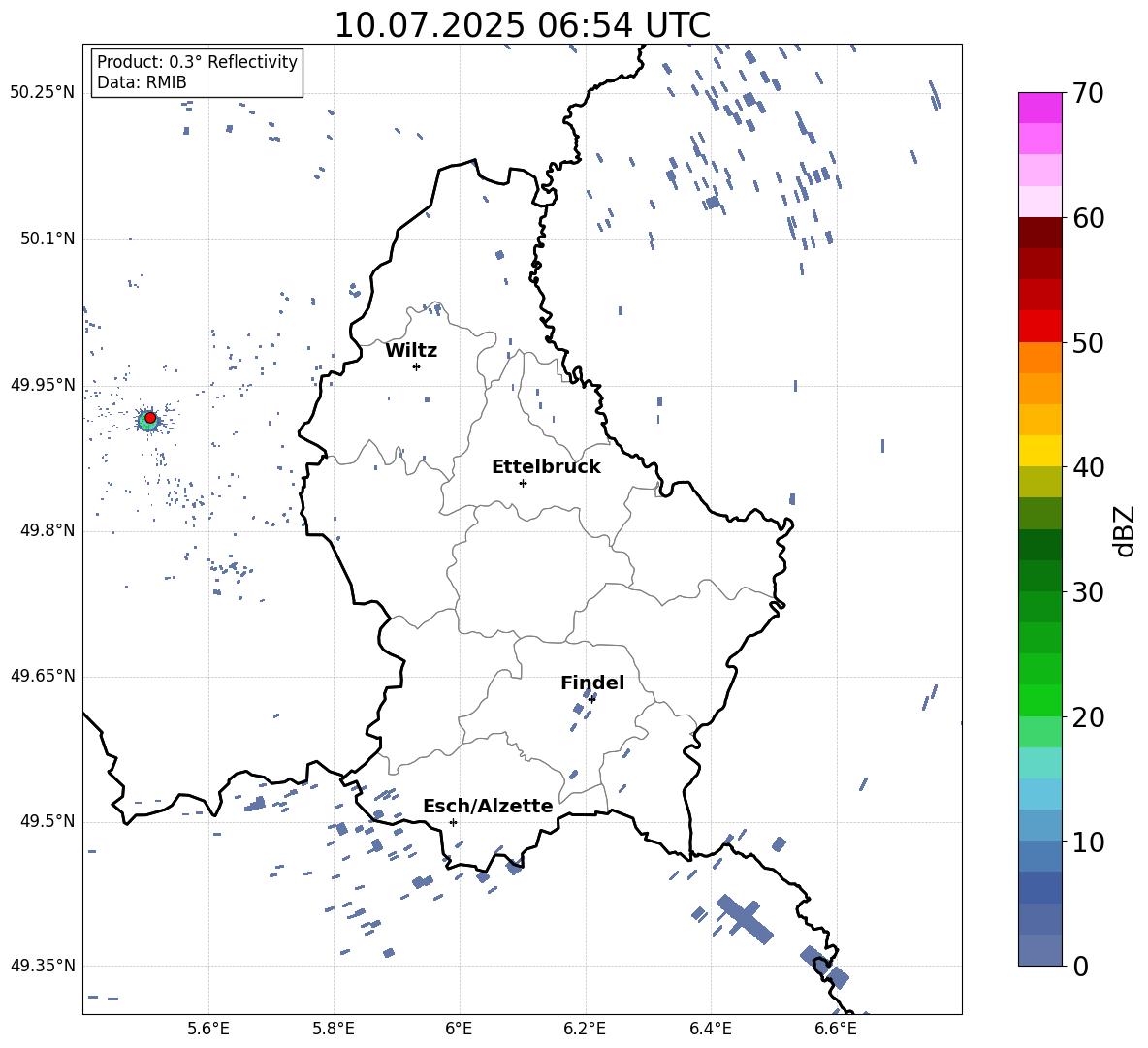This screenshot has width=1148, height=1048.
Task: Click the orange colorbar swatch below 50
Action: (1039, 357)
